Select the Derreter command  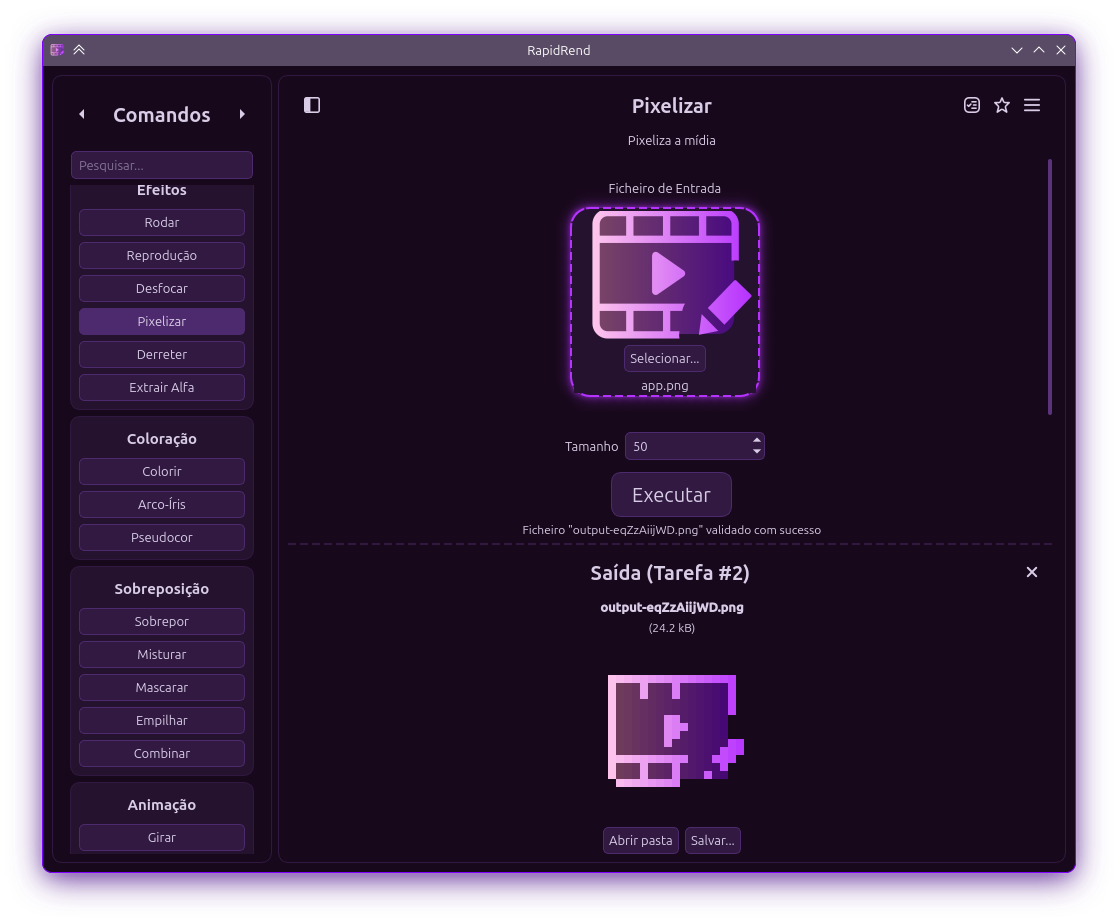click(162, 354)
